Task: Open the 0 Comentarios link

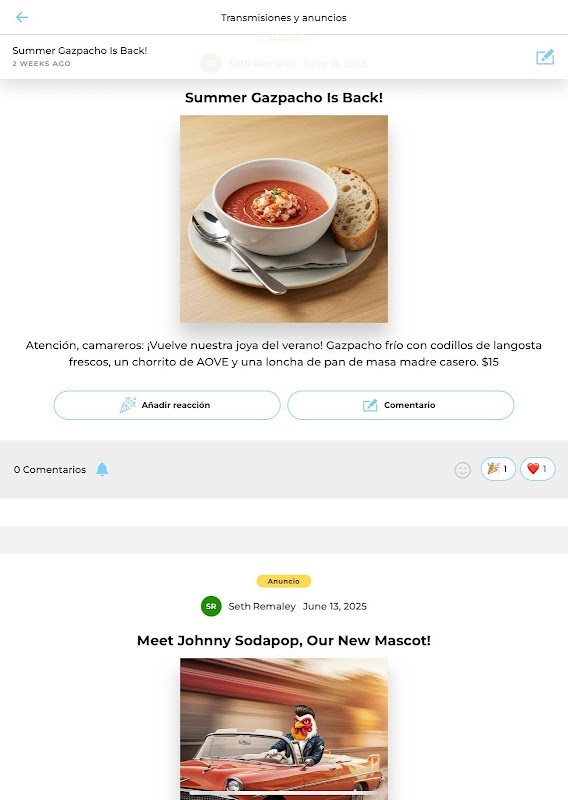Action: pos(50,469)
